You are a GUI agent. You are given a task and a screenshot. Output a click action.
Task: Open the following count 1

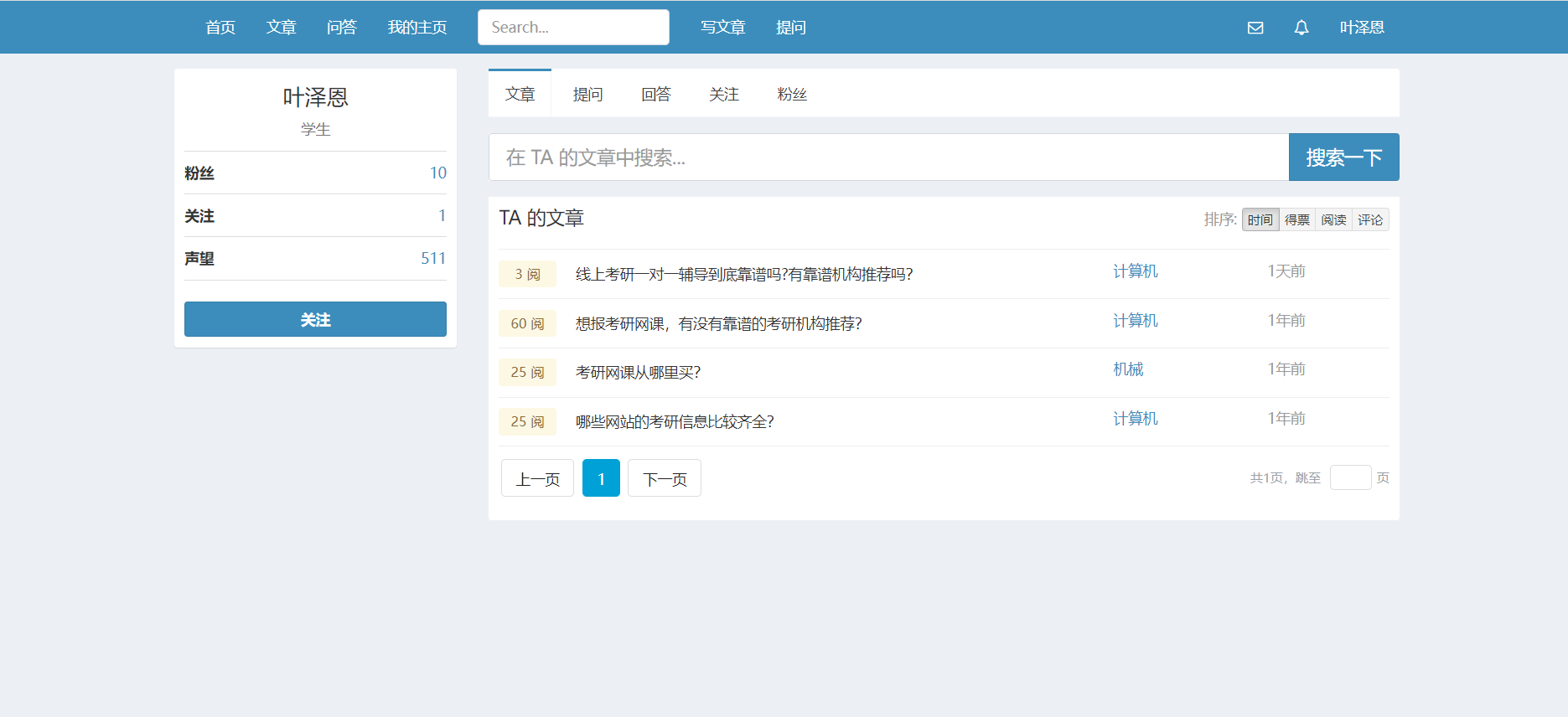click(442, 215)
